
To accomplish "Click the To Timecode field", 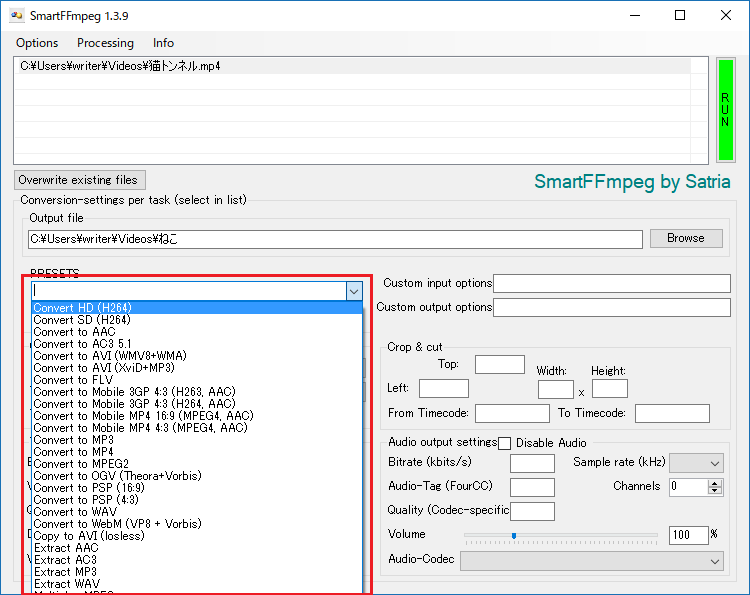I will 672,413.
